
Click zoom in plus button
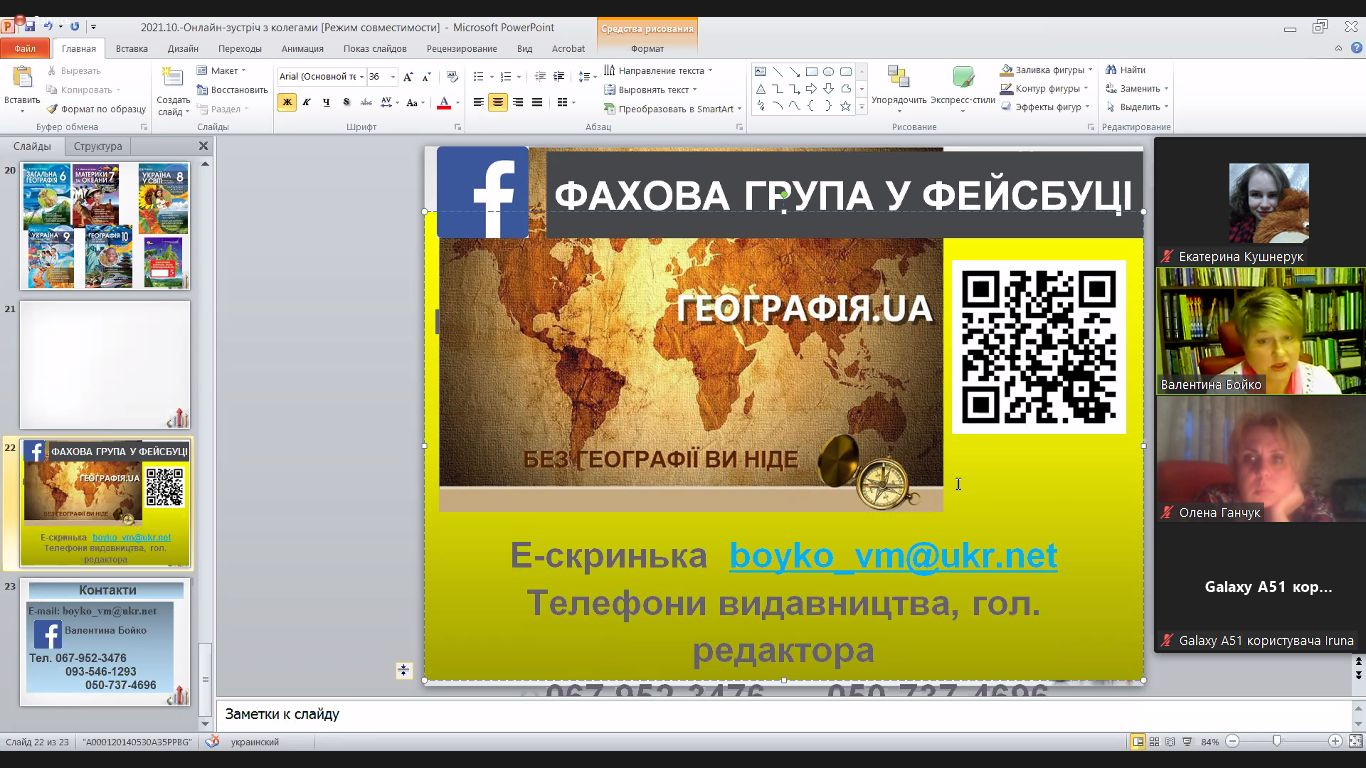click(1335, 741)
